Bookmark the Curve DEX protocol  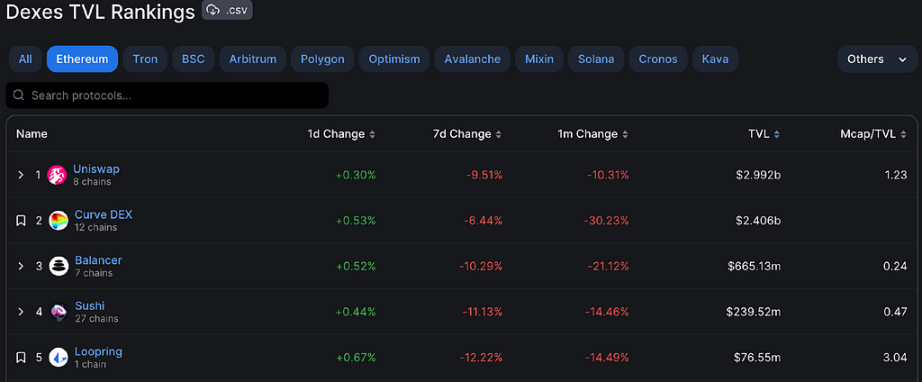(x=21, y=221)
